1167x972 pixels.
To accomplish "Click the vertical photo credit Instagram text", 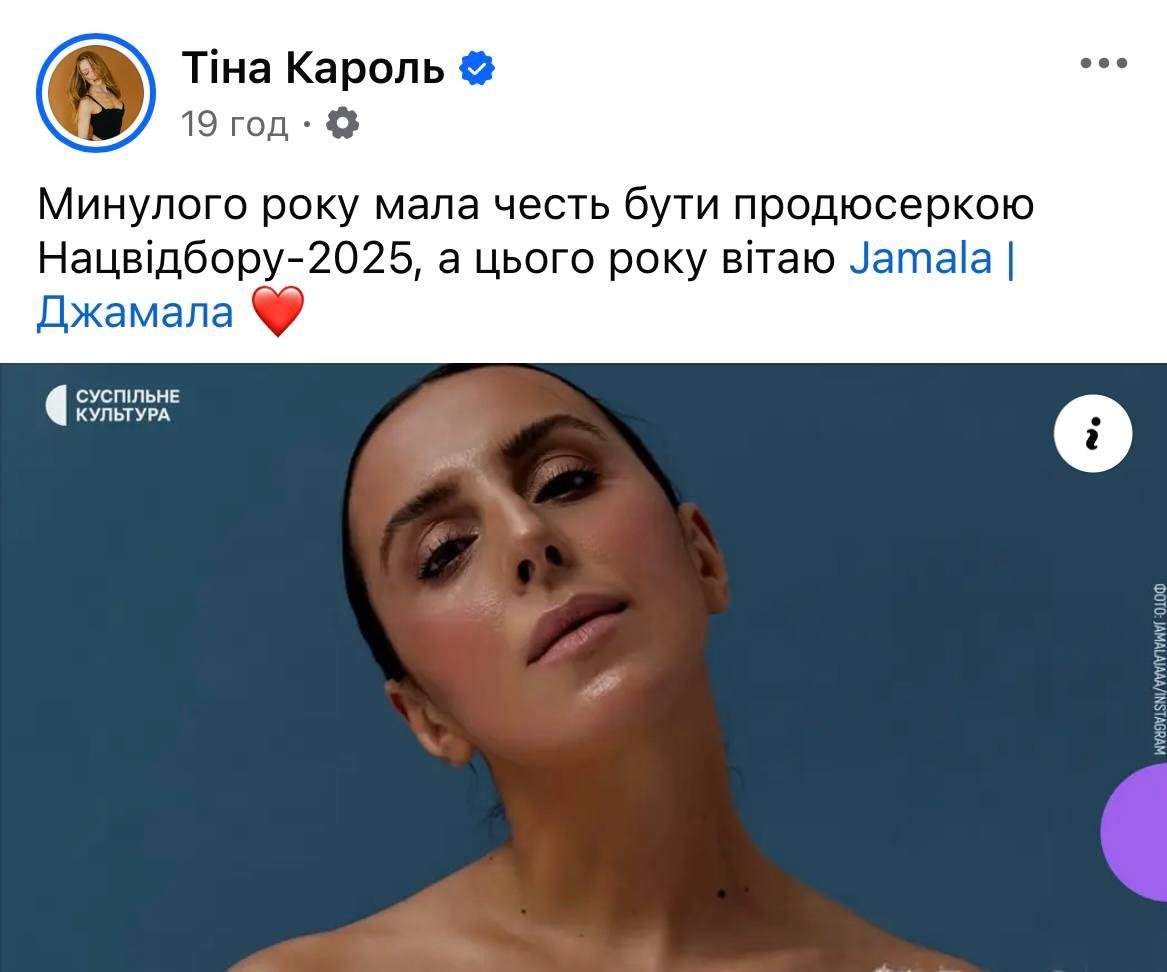I will click(1158, 668).
